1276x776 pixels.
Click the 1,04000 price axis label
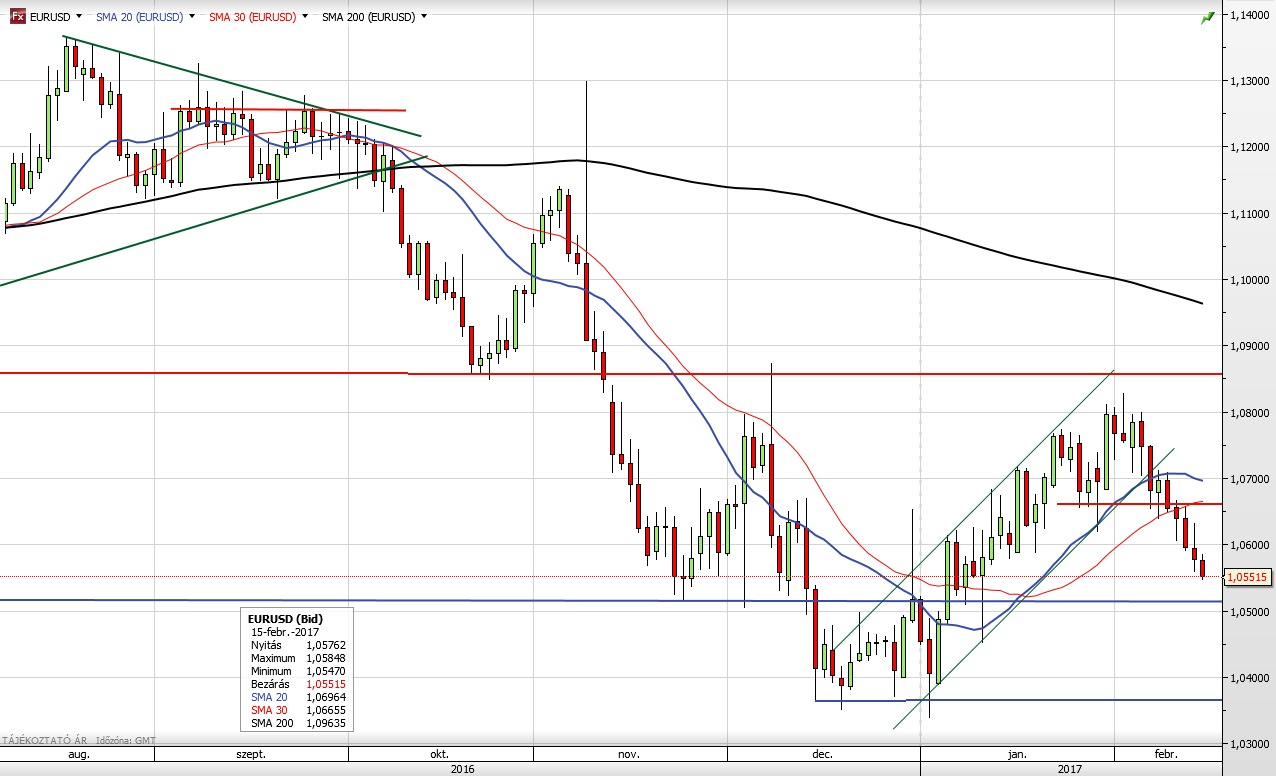click(x=1249, y=678)
